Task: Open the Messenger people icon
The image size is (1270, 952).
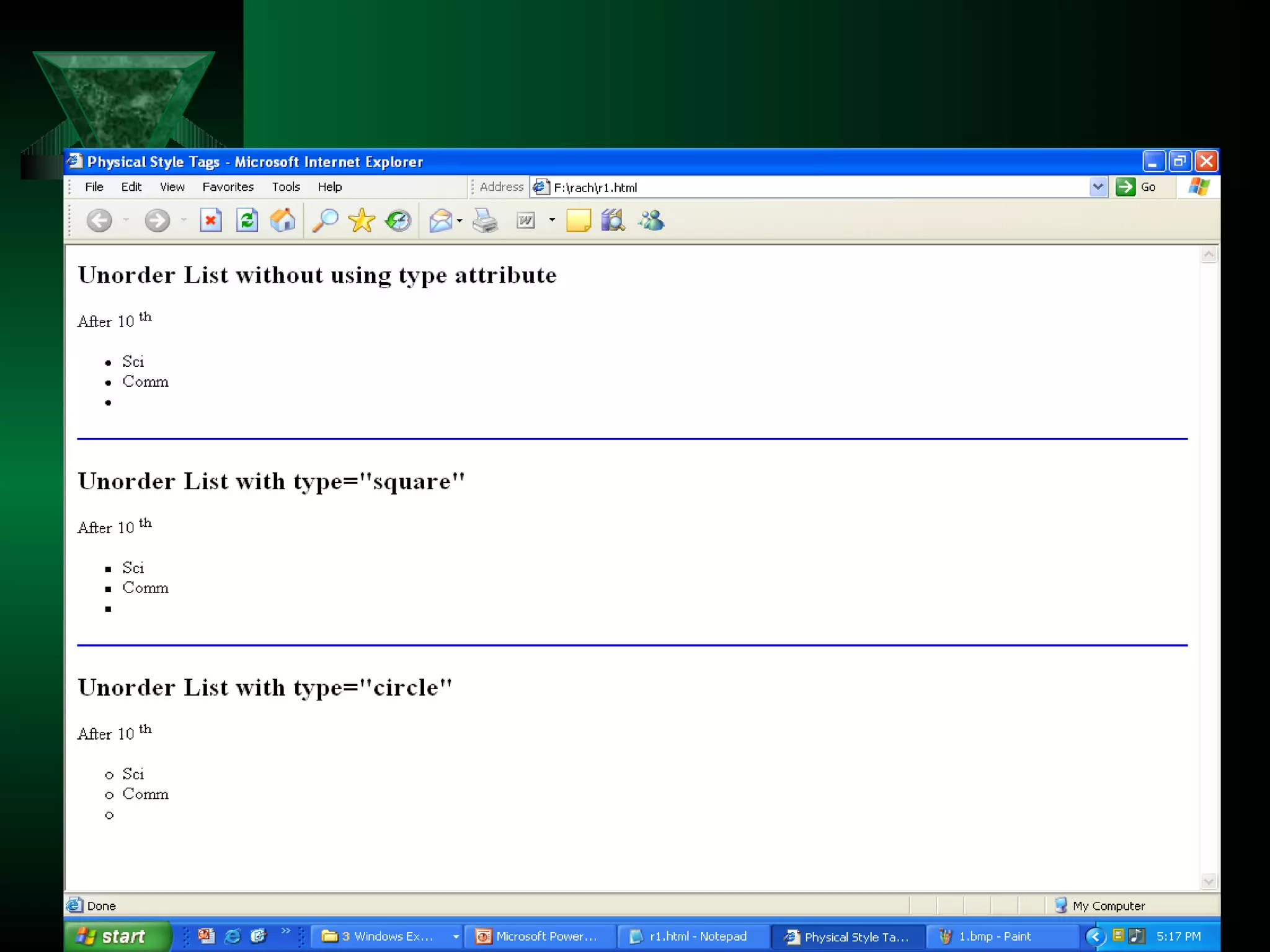Action: click(x=652, y=221)
